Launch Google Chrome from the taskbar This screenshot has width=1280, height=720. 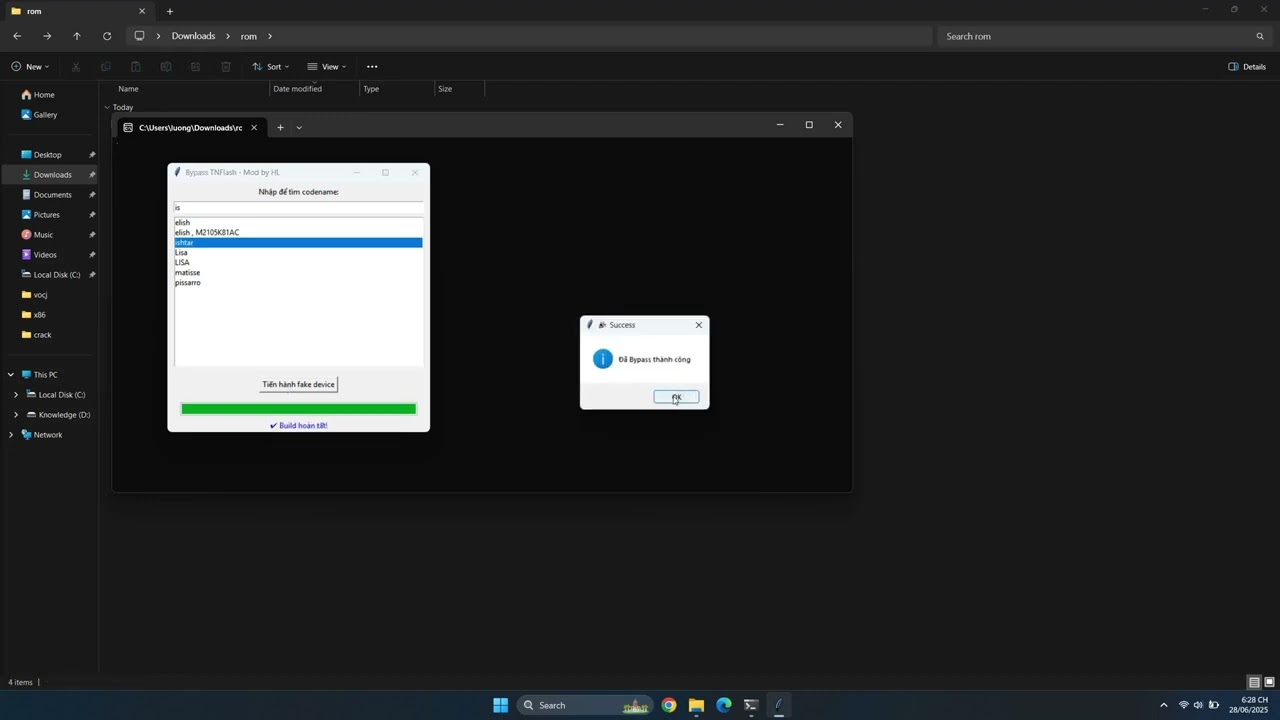(669, 705)
